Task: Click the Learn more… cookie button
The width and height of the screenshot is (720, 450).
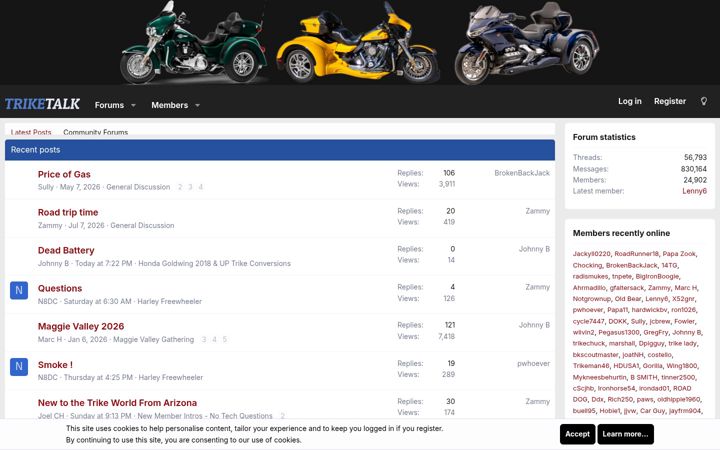Action: [x=625, y=434]
